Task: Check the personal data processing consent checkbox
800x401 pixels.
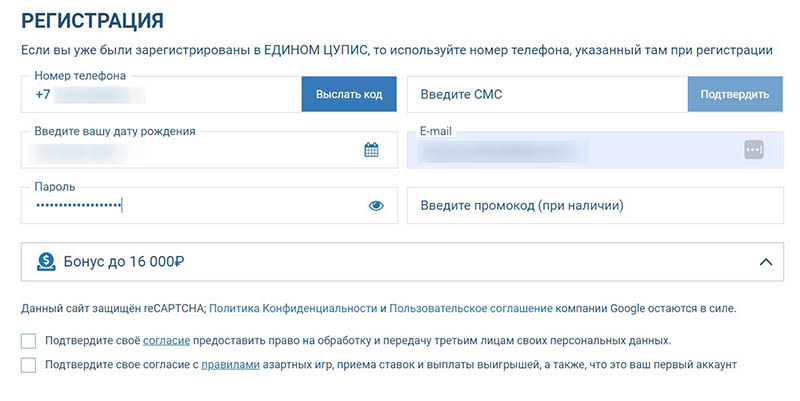Action: point(29,341)
